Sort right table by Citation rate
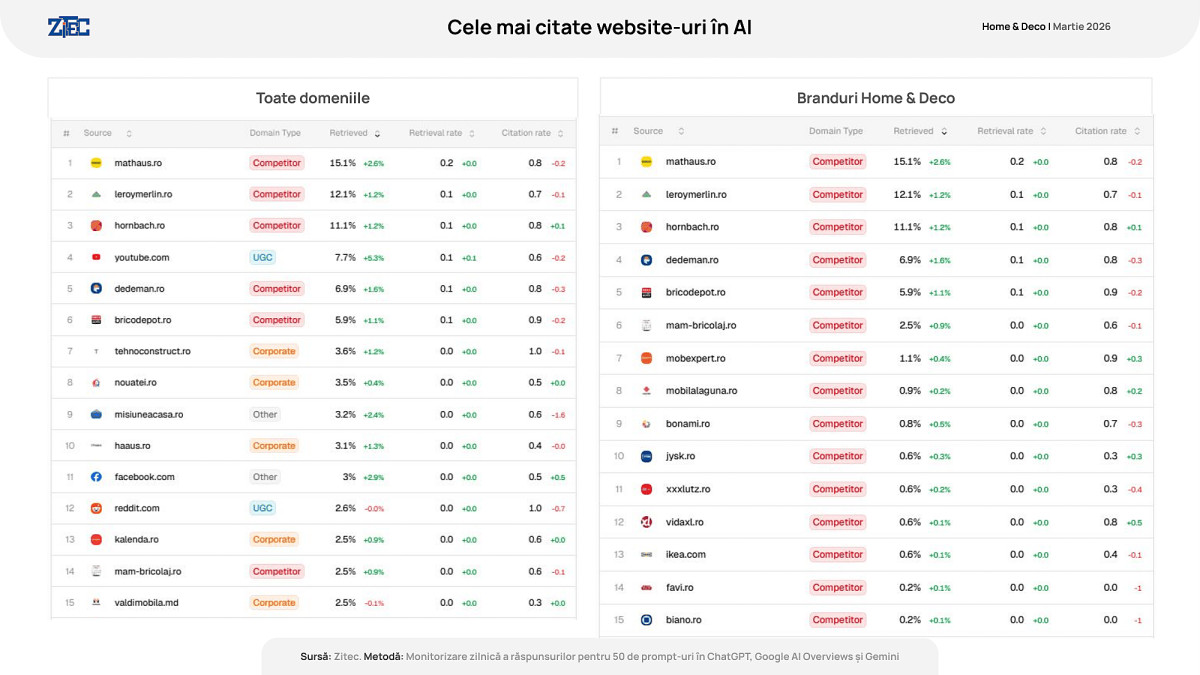Screen dimensions: 1200x675 click(1137, 131)
